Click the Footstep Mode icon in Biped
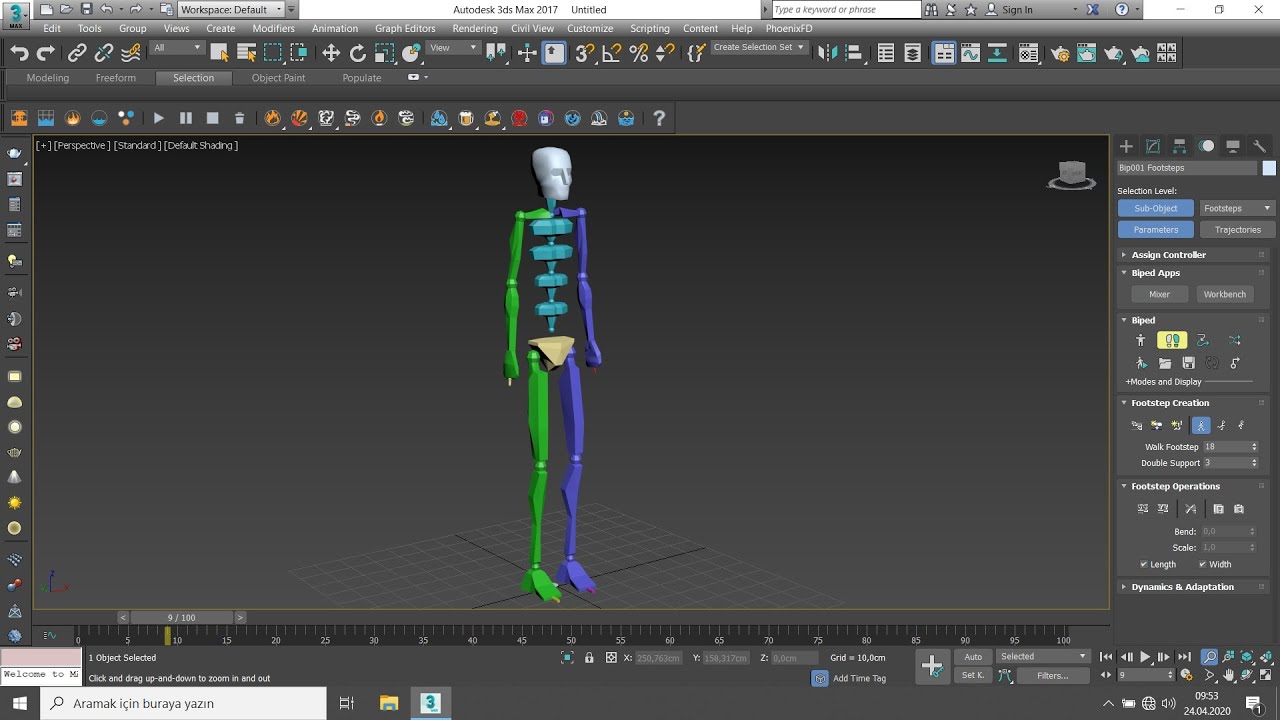Viewport: 1280px width, 720px height. [1172, 341]
